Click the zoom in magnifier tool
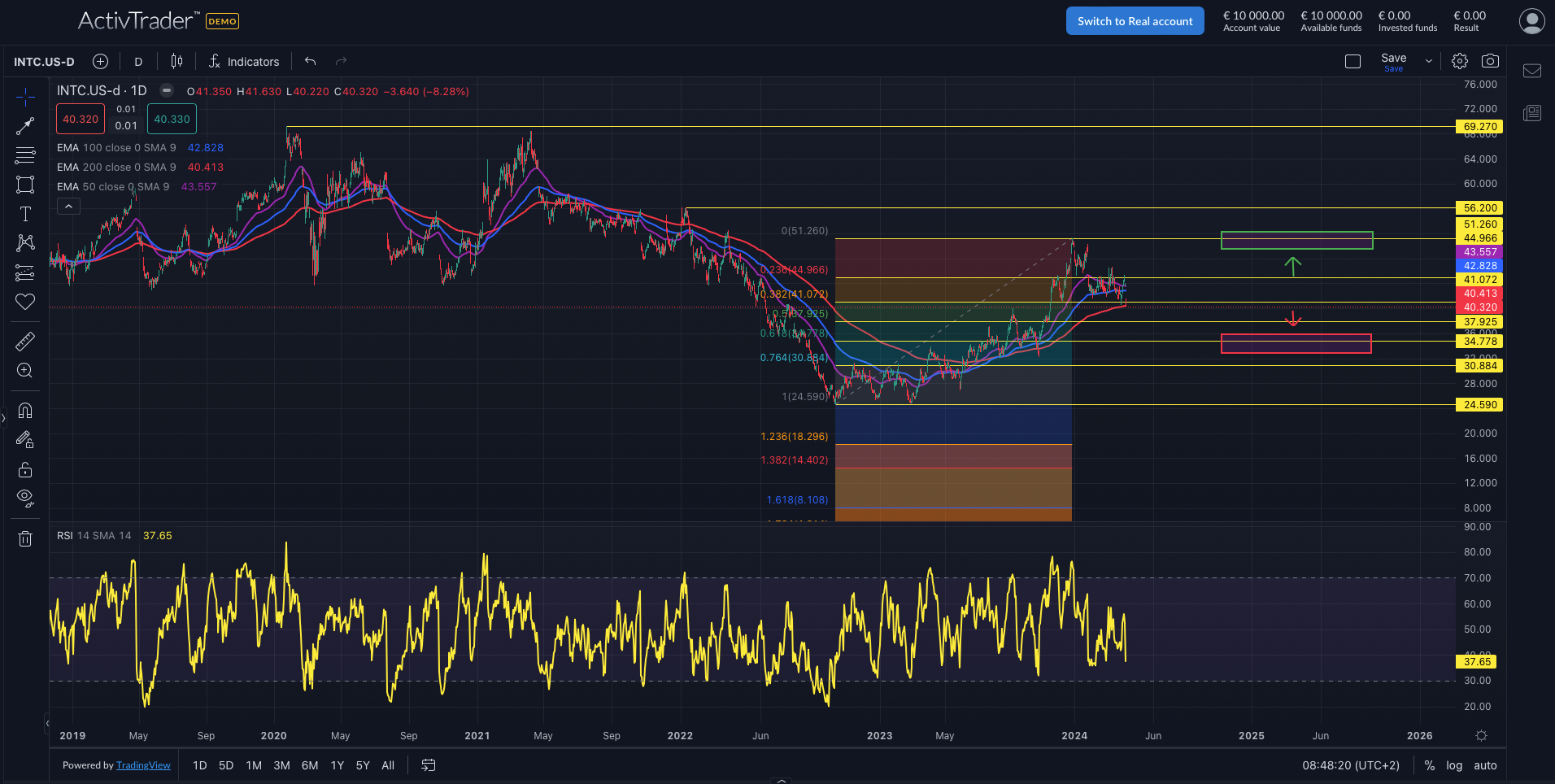Viewport: 1555px width, 784px height. [x=25, y=371]
